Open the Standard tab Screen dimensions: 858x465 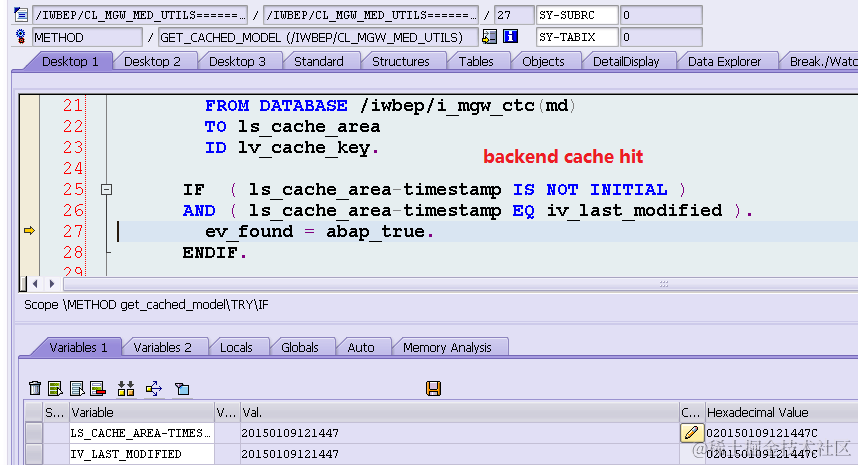[318, 61]
